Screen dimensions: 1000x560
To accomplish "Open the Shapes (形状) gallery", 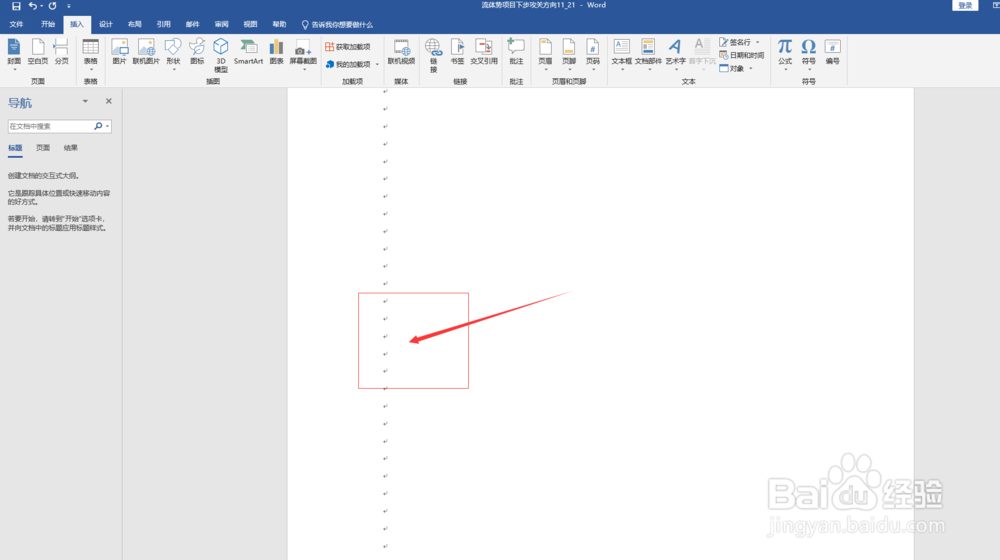I will [x=173, y=54].
